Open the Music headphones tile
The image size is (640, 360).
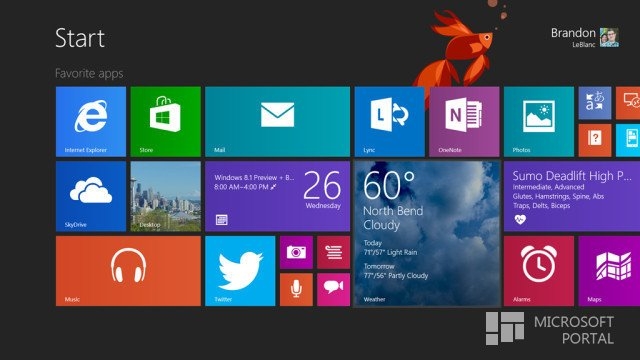pyautogui.click(x=128, y=271)
